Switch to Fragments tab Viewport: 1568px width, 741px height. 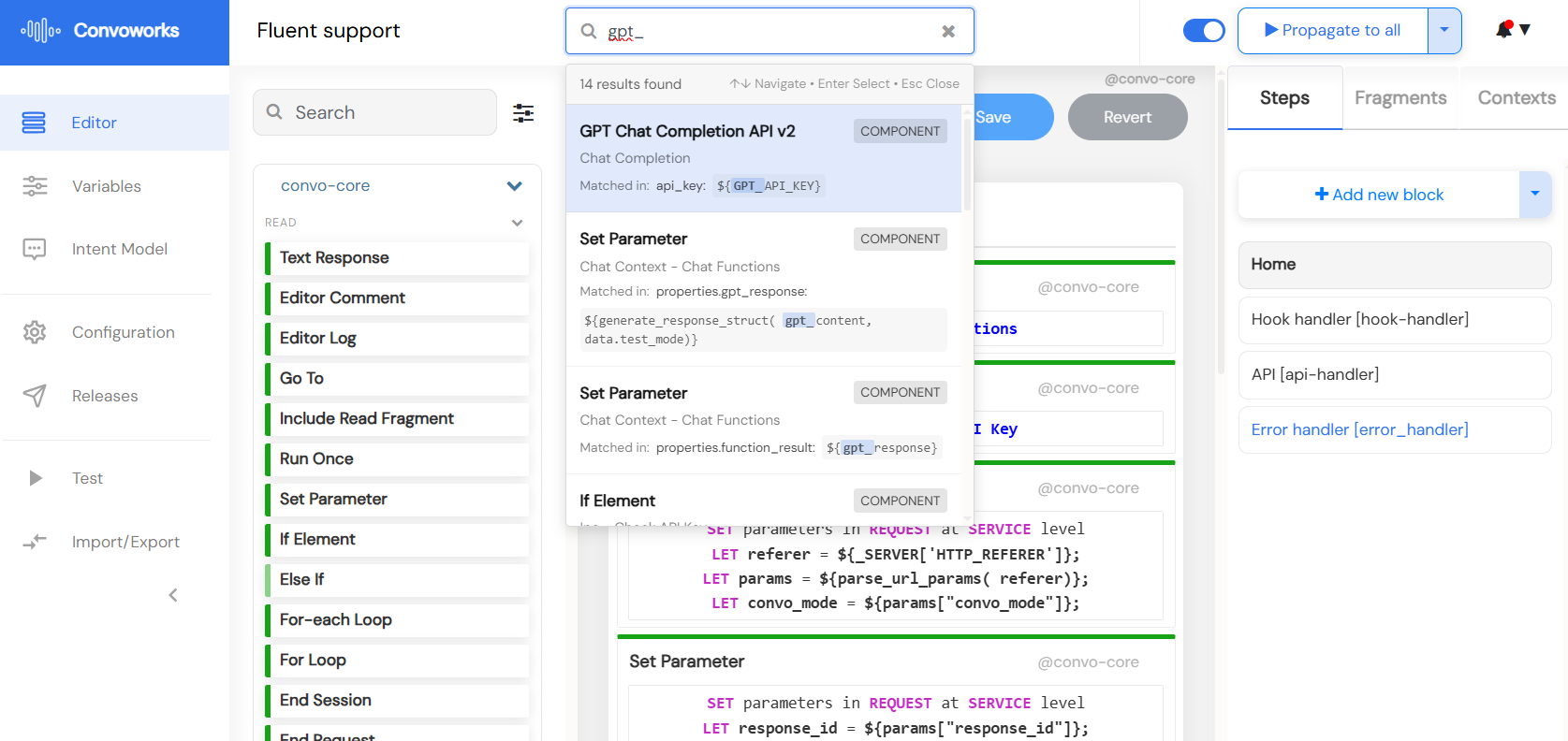1400,98
